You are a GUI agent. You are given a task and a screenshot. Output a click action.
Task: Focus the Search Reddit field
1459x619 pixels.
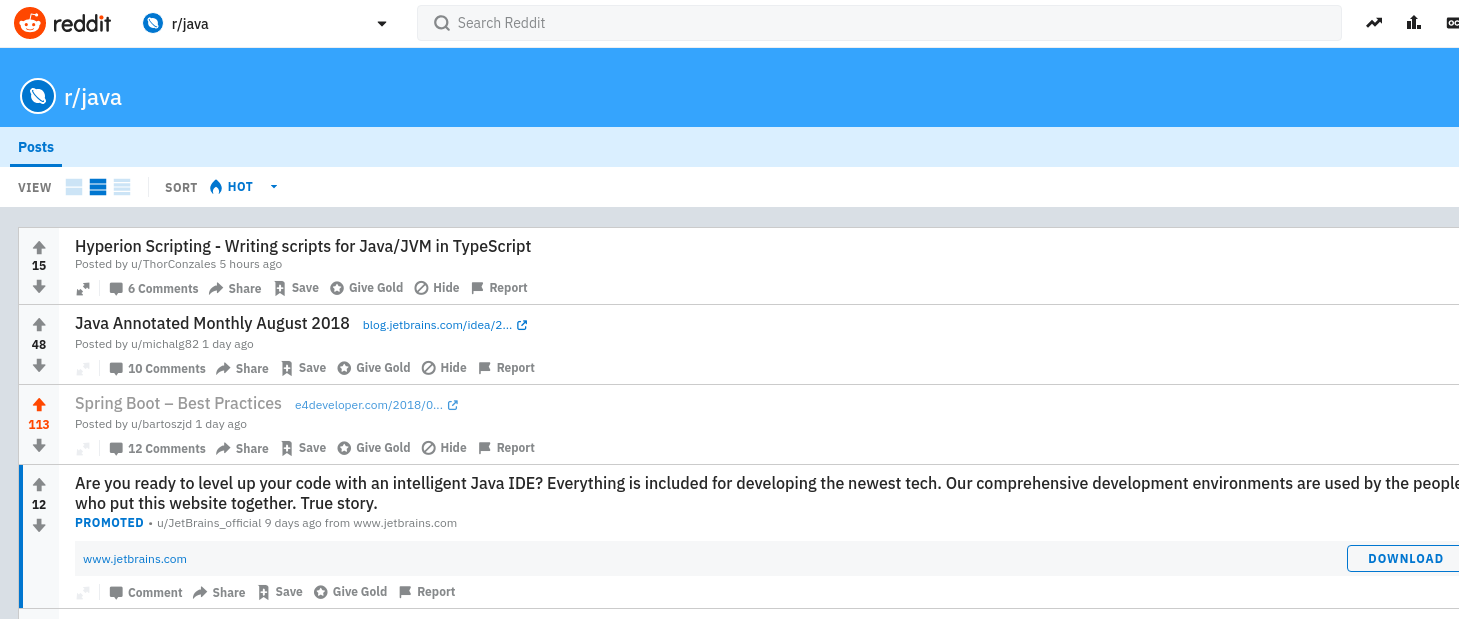pyautogui.click(x=879, y=23)
